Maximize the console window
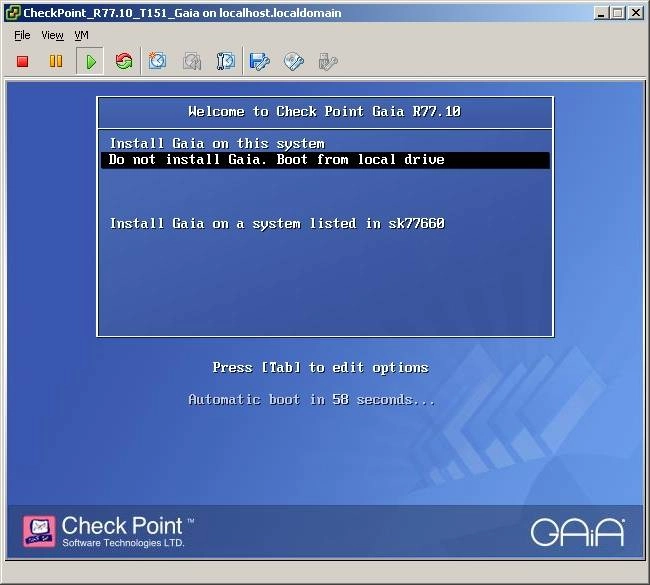The height and width of the screenshot is (585, 650). point(618,13)
